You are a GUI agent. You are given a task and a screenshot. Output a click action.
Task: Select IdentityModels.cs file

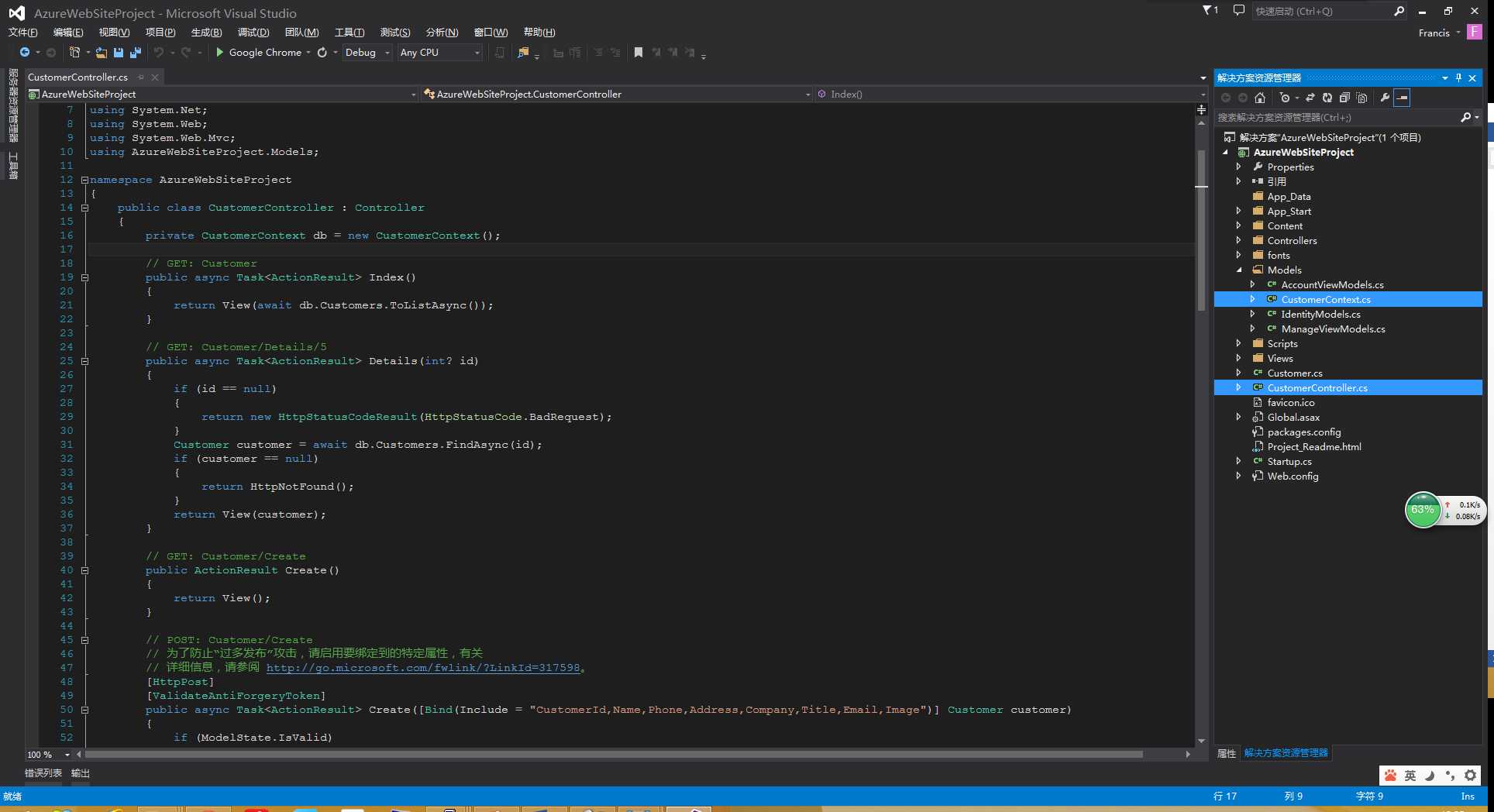(1320, 314)
